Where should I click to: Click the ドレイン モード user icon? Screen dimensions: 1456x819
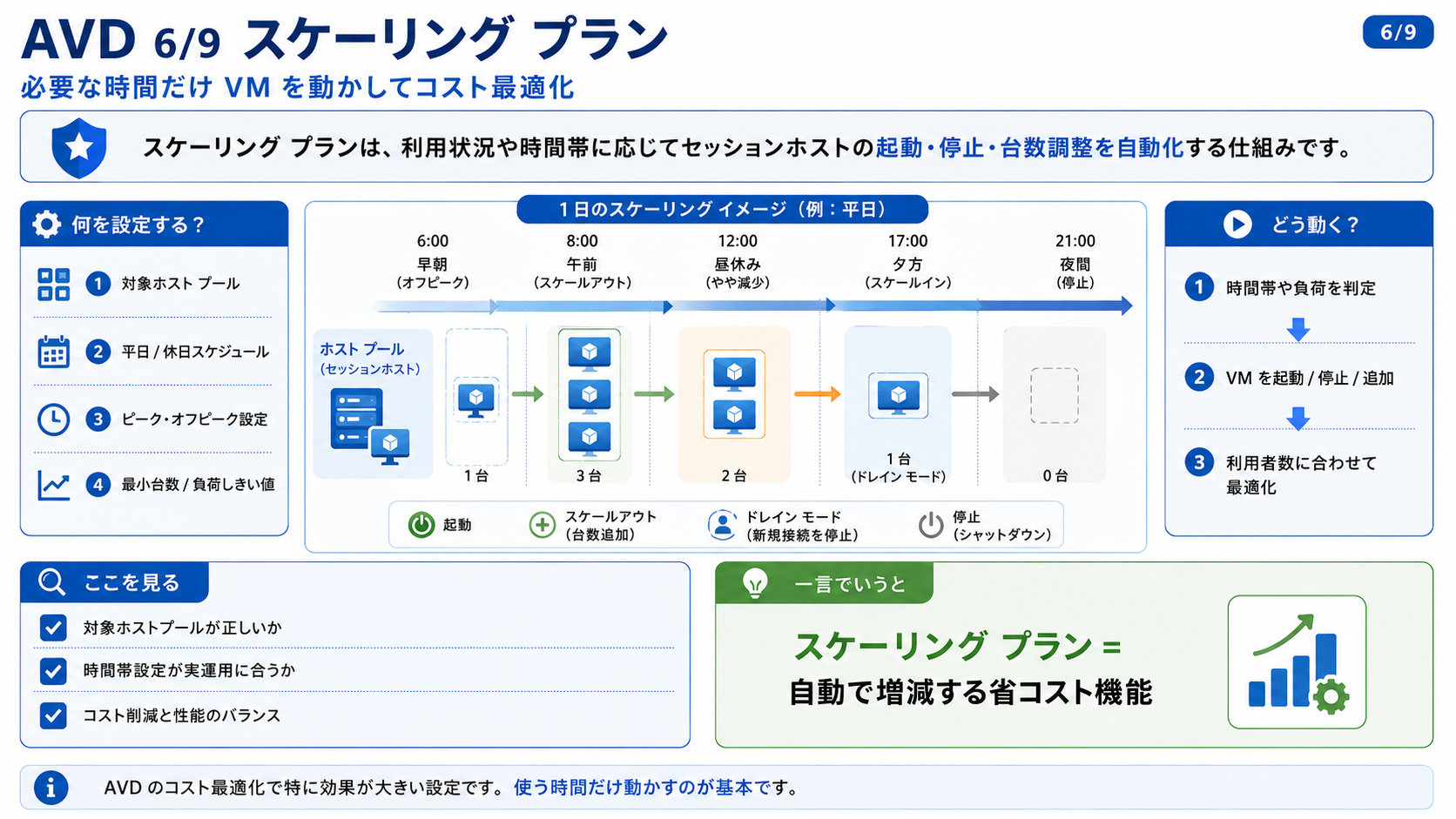pos(722,525)
